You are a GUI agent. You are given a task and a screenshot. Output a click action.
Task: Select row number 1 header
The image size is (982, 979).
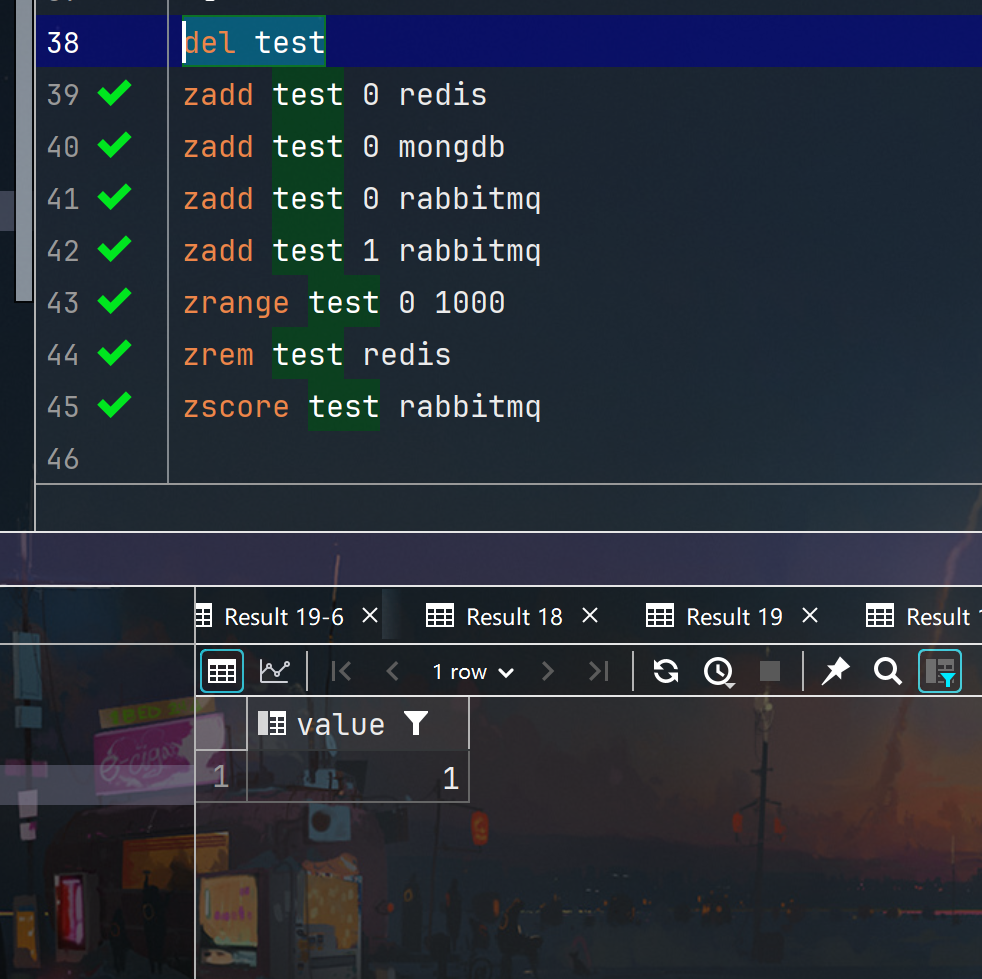click(x=221, y=777)
